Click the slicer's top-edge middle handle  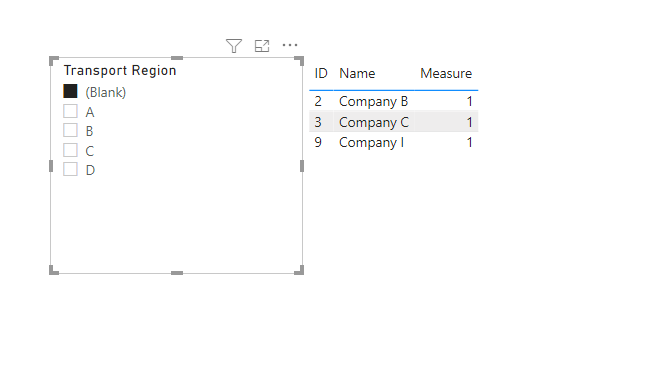click(177, 58)
